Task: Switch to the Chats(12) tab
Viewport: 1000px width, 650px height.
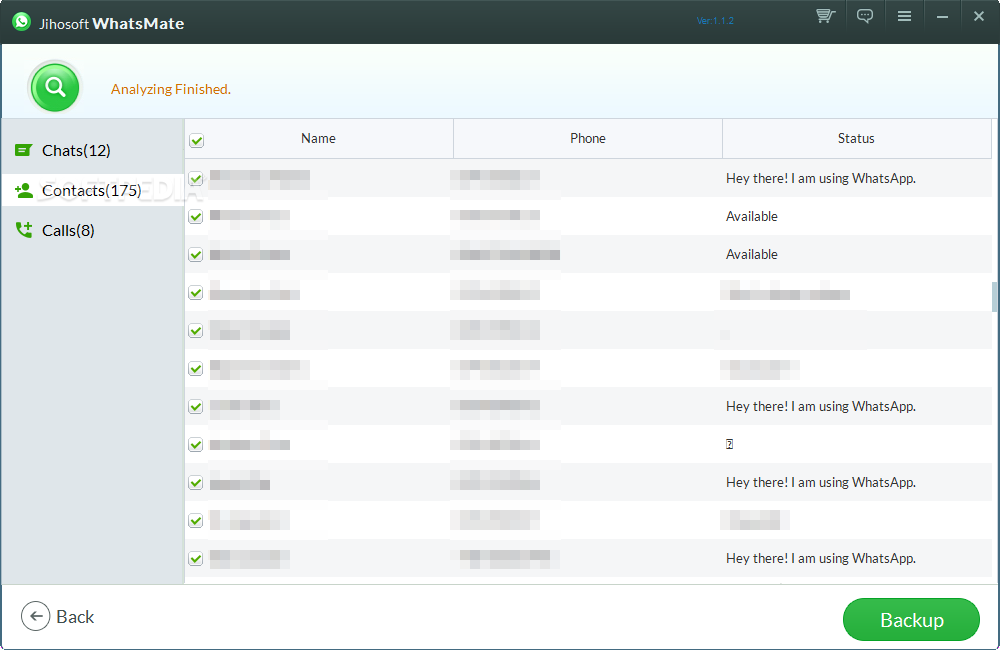Action: [93, 151]
